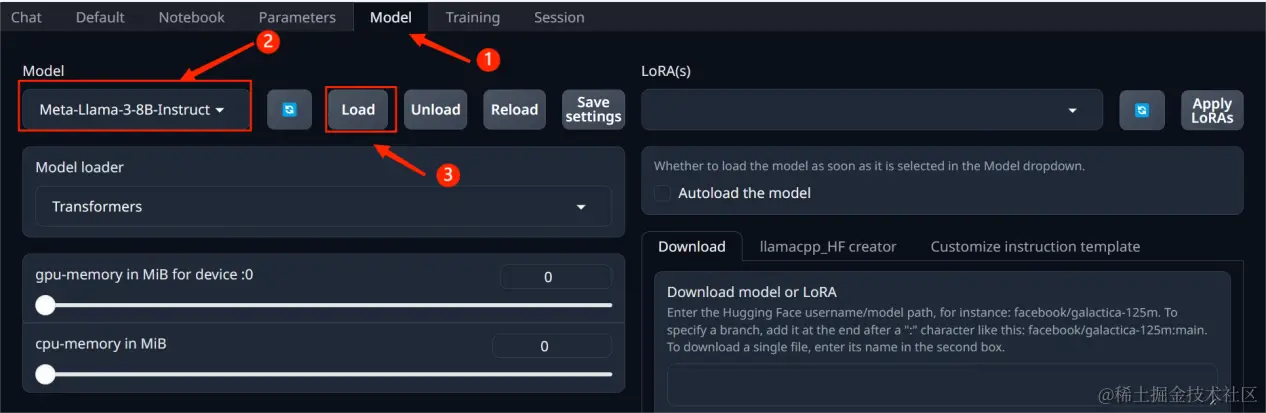The image size is (1266, 413).
Task: Adjust the gpu-memory slider for device 0
Action: pos(324,304)
